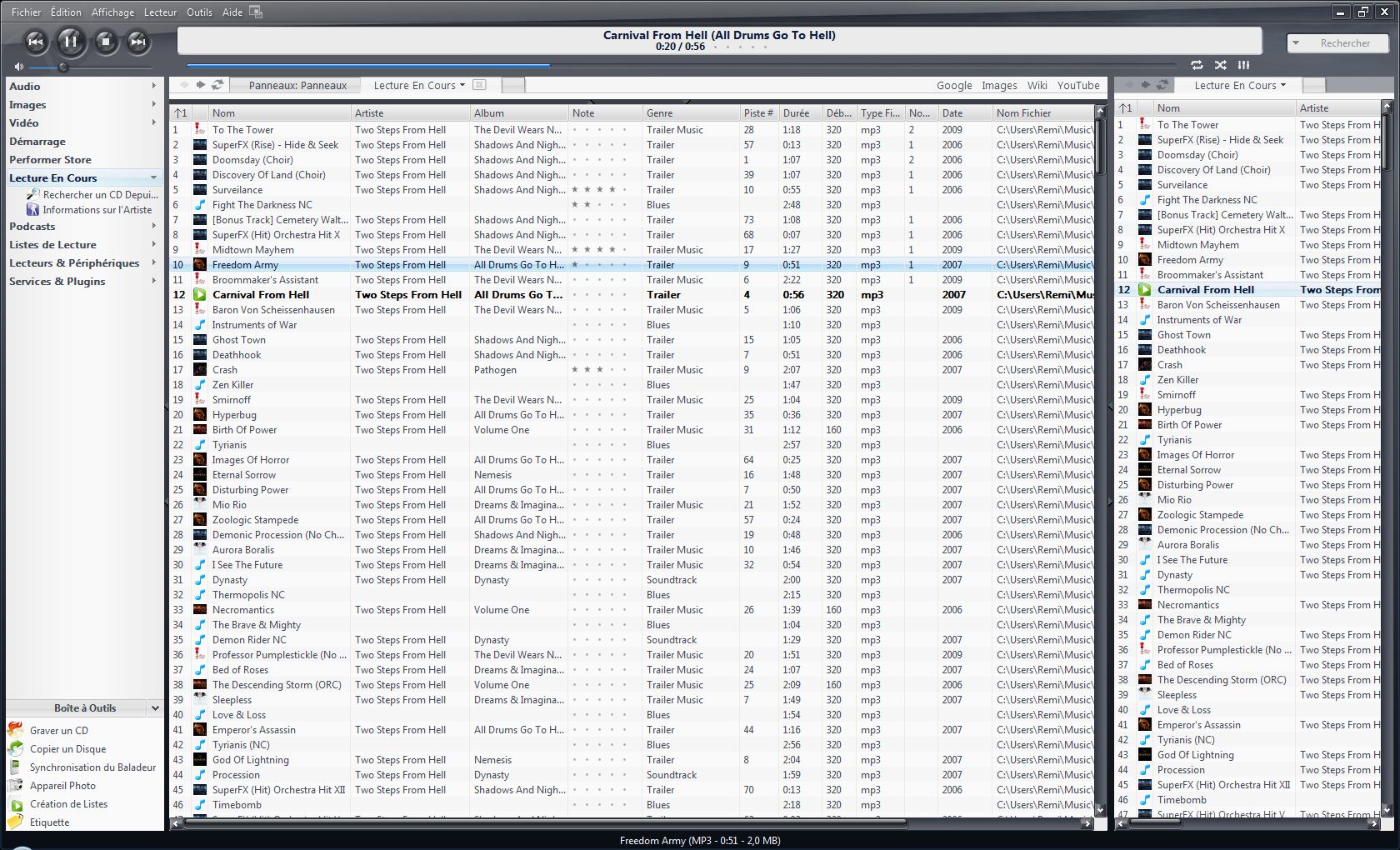Open the Fichier menu

tap(26, 12)
